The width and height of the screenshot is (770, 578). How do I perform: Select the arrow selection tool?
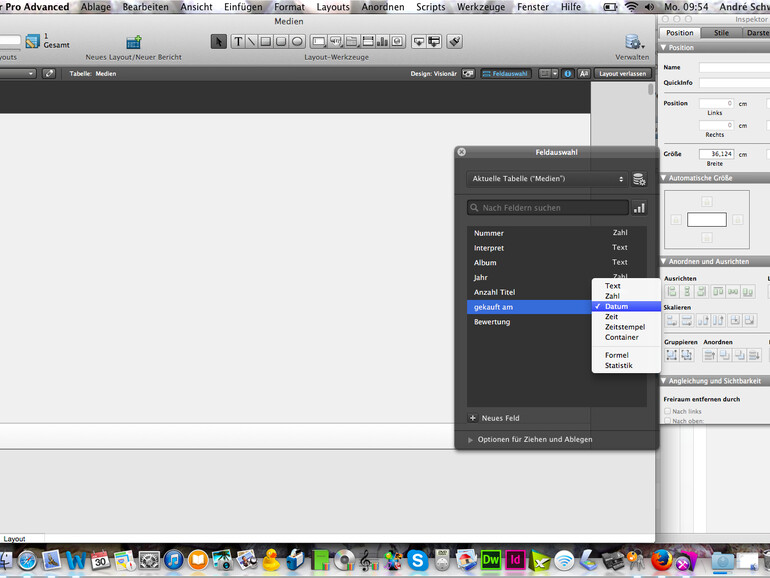tap(219, 42)
